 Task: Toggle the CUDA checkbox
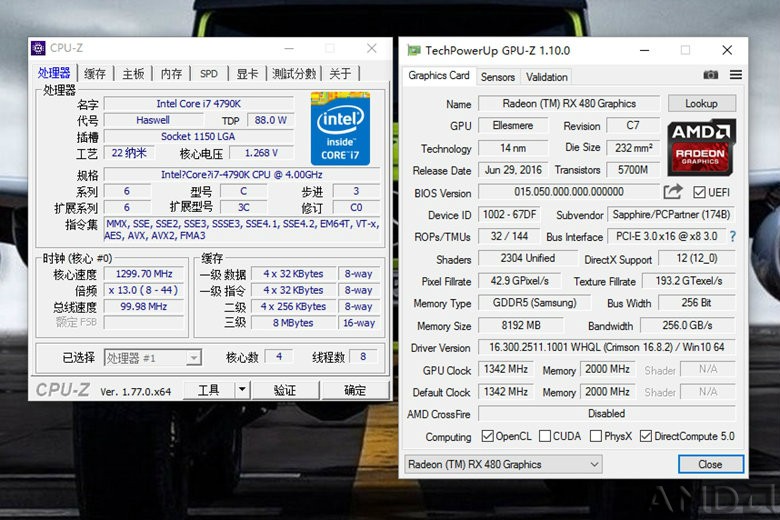click(545, 436)
